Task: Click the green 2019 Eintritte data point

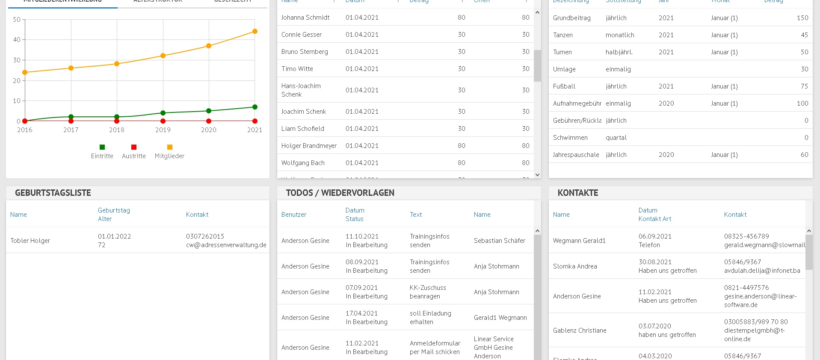Action: pos(163,113)
